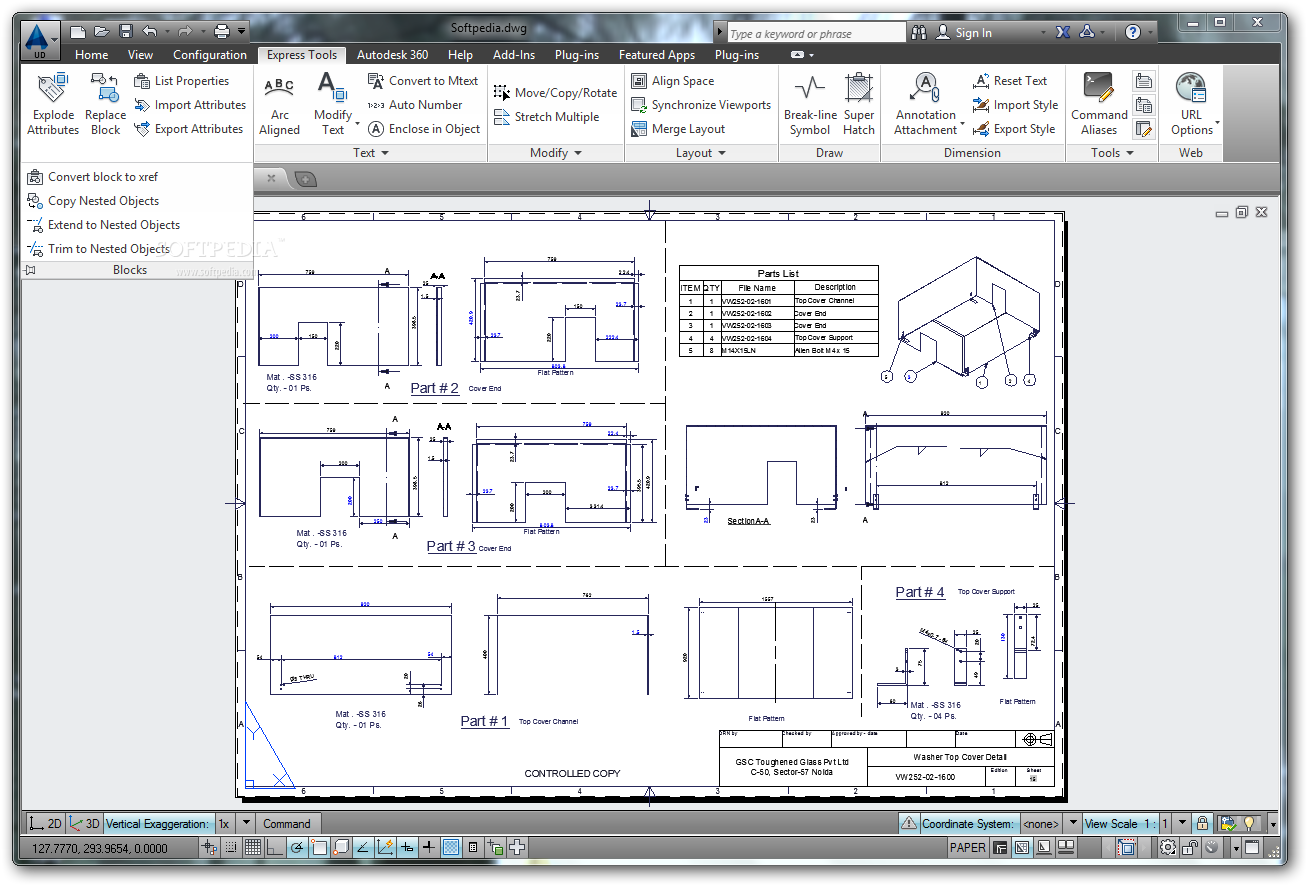
Task: Click the Plot printer icon
Action: click(222, 32)
